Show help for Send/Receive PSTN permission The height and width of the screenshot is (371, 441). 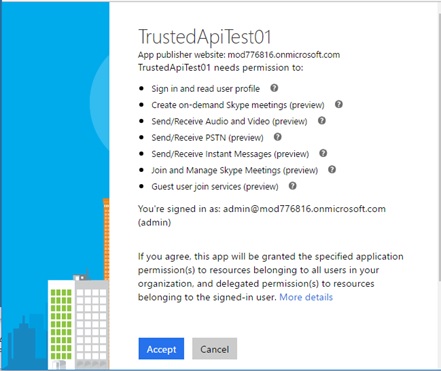pos(277,137)
